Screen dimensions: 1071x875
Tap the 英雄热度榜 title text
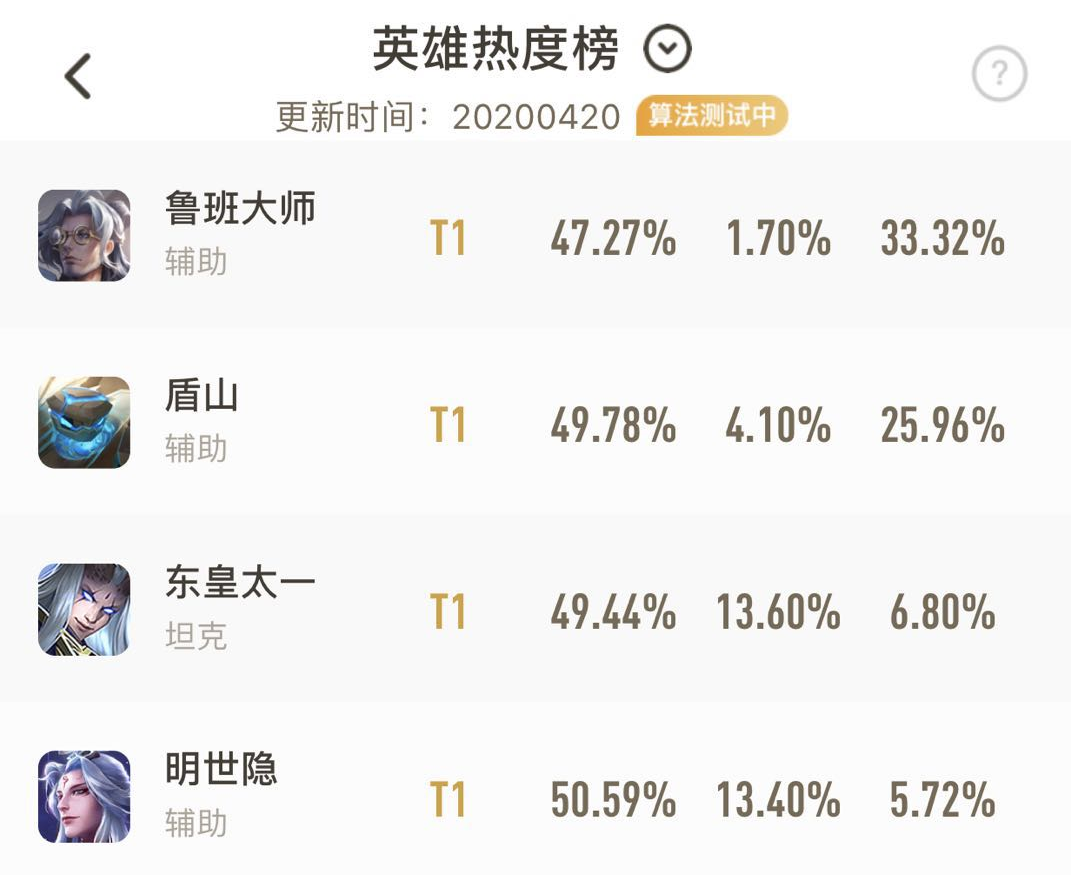(496, 48)
